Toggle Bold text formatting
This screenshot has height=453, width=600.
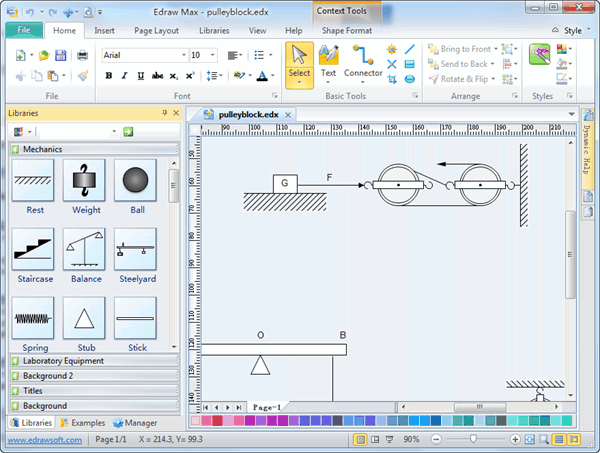(108, 75)
